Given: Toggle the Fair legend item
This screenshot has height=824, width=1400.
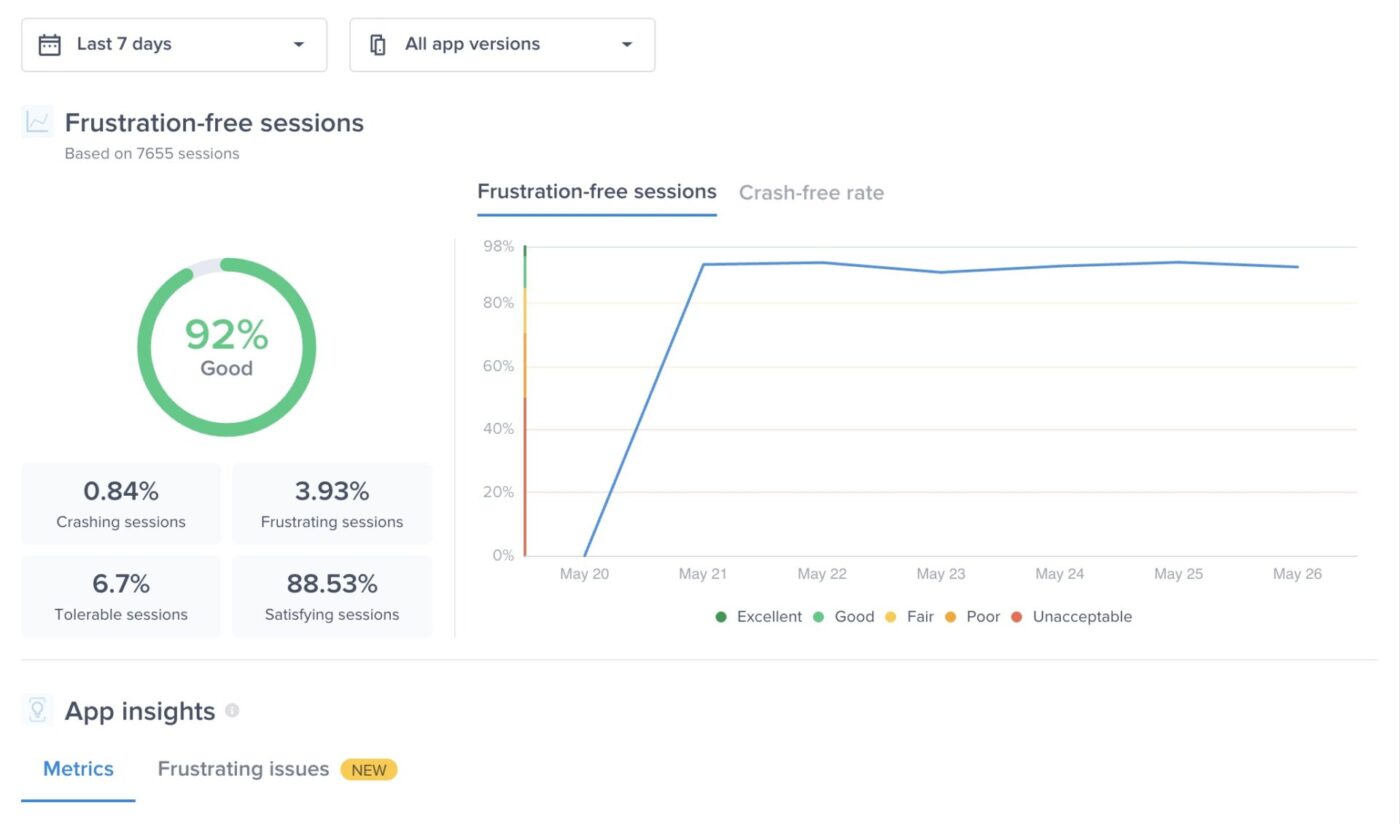Looking at the screenshot, I should 909,617.
